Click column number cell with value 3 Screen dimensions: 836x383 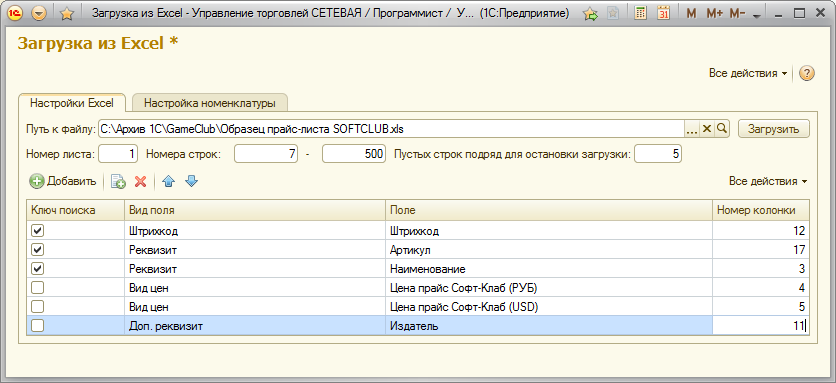tap(761, 268)
